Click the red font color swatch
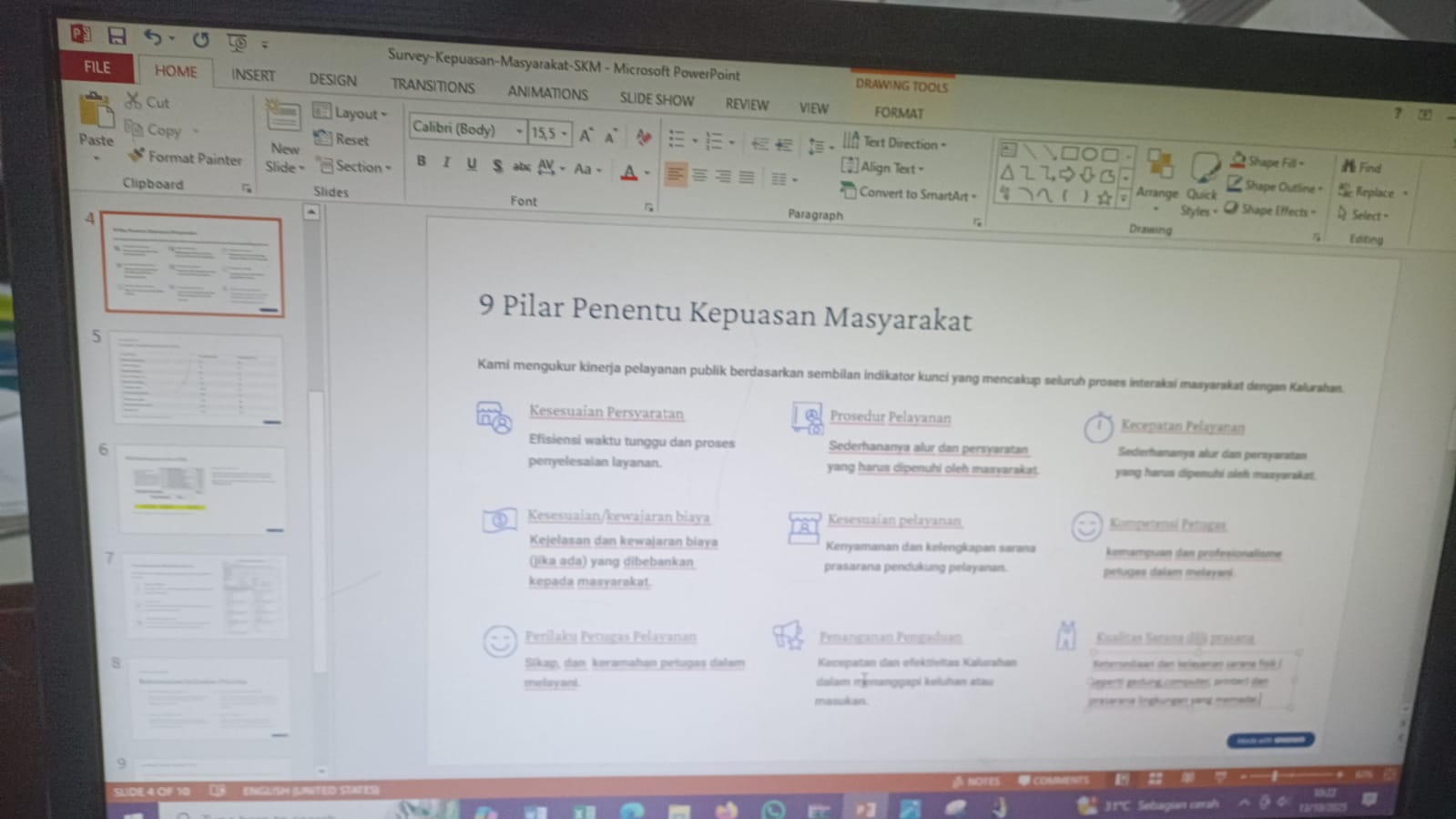 [x=629, y=173]
